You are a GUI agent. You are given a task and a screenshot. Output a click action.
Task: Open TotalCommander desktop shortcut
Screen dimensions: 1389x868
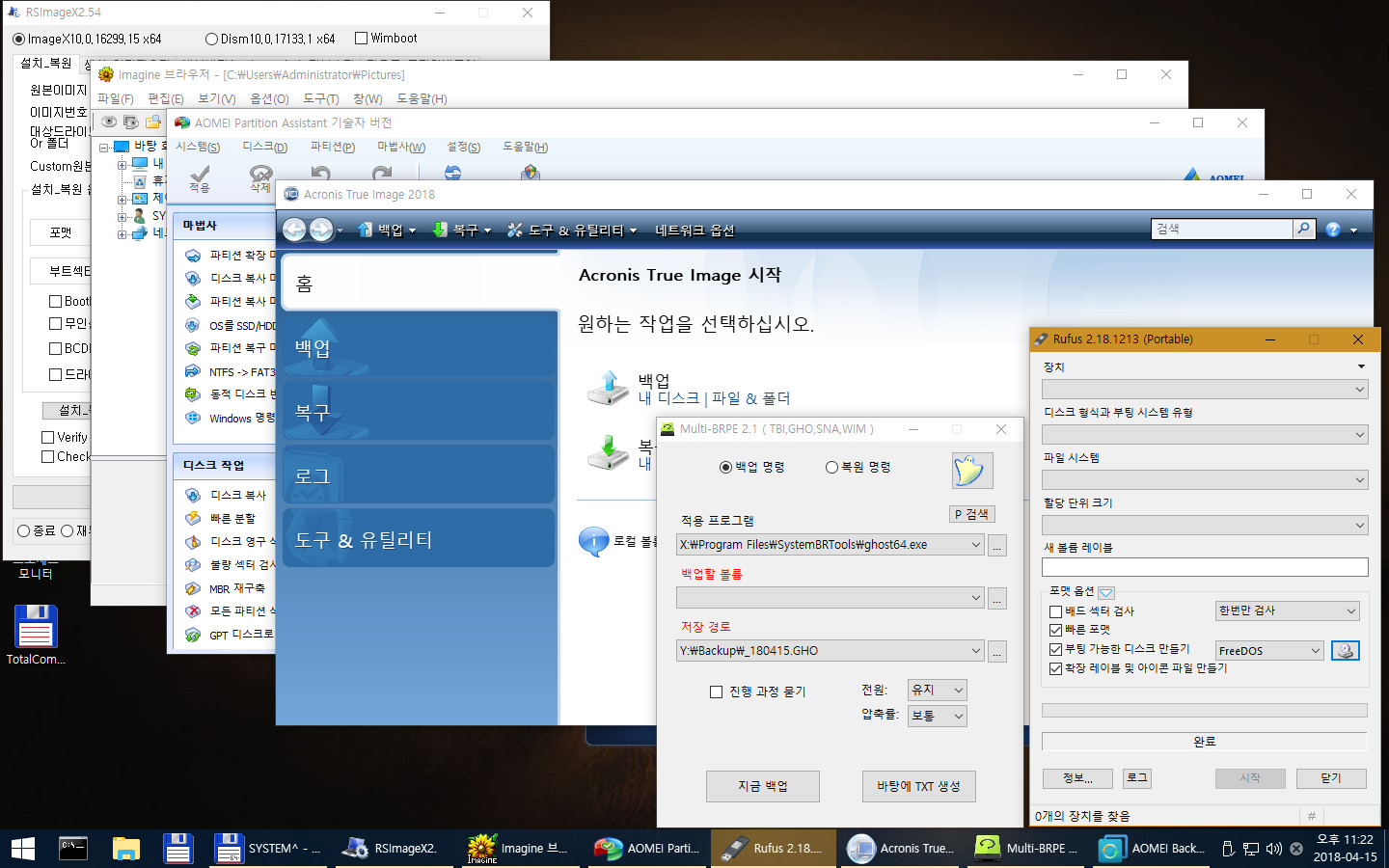tap(36, 635)
